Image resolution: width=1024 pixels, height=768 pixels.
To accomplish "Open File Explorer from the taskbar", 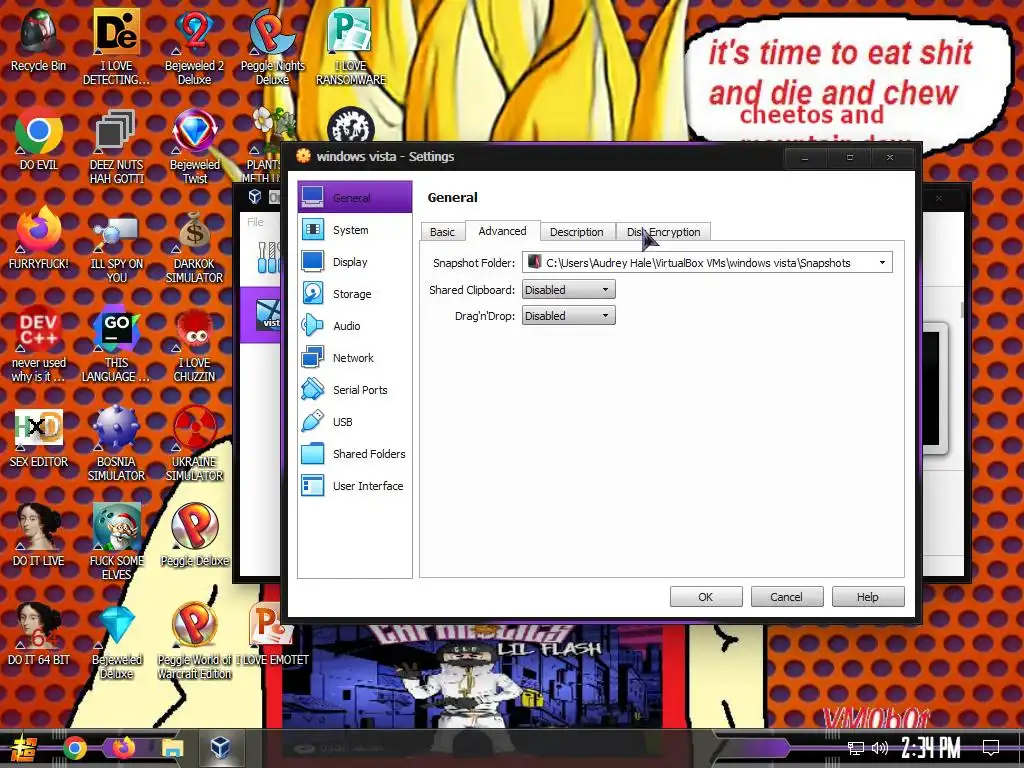I will tap(172, 748).
